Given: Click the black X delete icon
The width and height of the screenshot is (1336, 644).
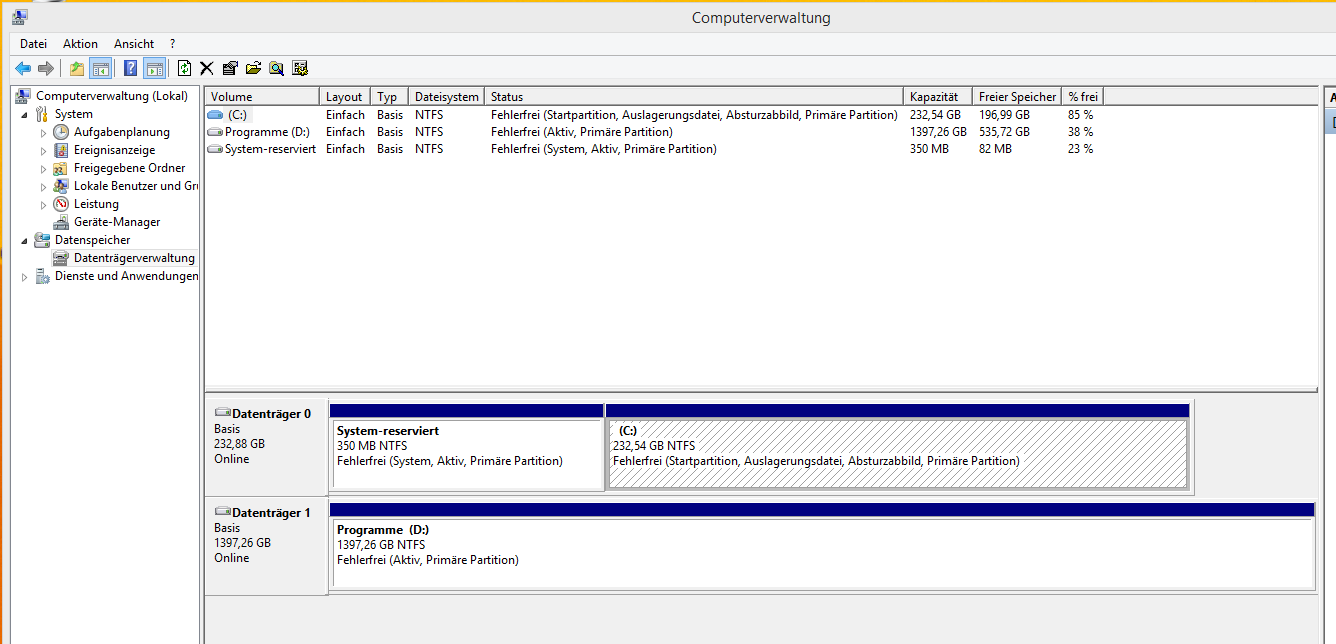Looking at the screenshot, I should coord(207,68).
